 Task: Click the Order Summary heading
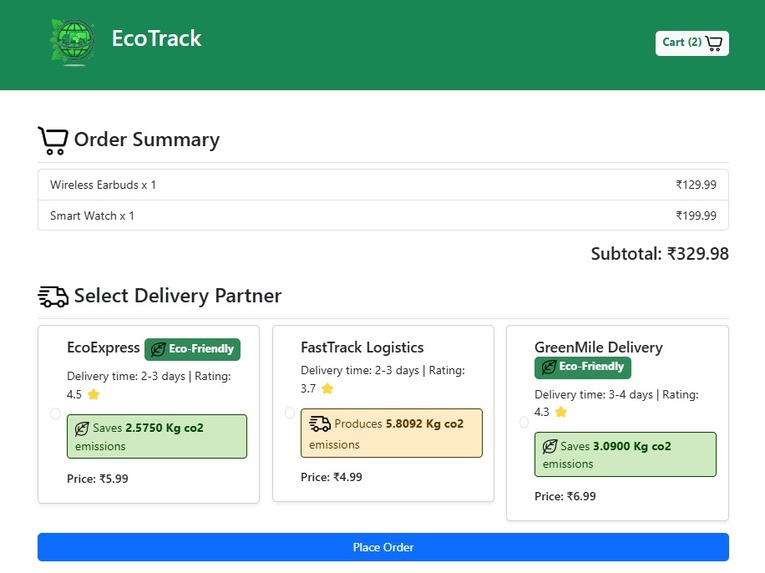pyautogui.click(x=146, y=140)
